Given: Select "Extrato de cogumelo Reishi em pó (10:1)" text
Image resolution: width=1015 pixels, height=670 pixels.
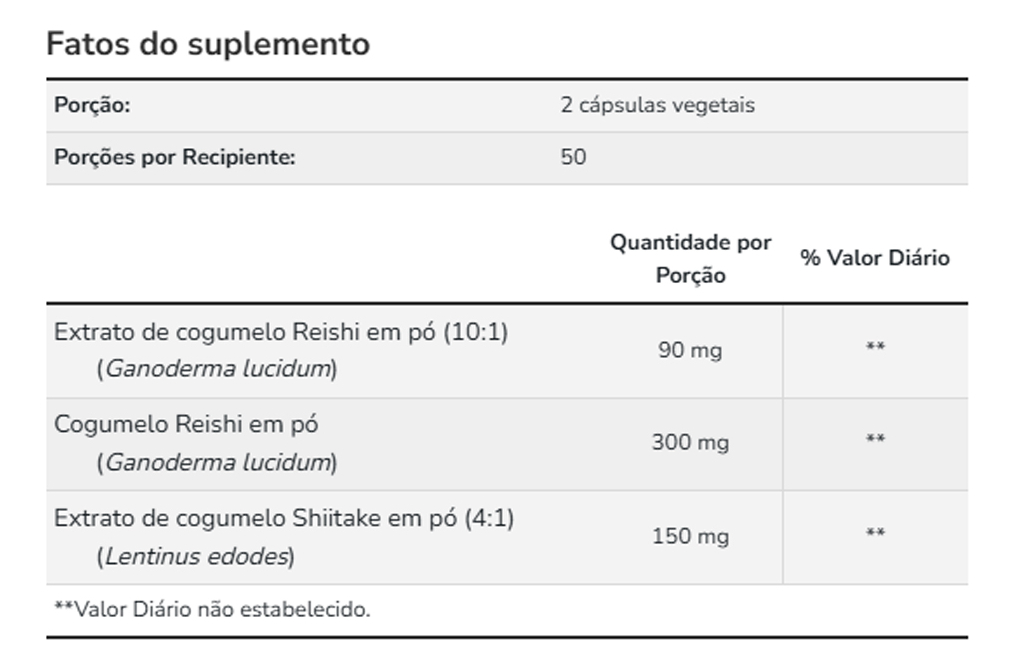Looking at the screenshot, I should [281, 332].
